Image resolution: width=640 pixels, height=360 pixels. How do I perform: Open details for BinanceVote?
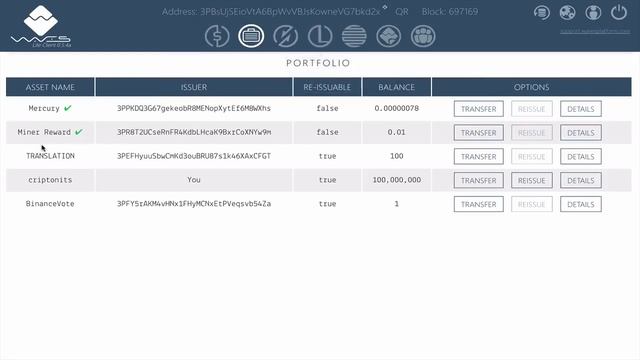pos(580,204)
